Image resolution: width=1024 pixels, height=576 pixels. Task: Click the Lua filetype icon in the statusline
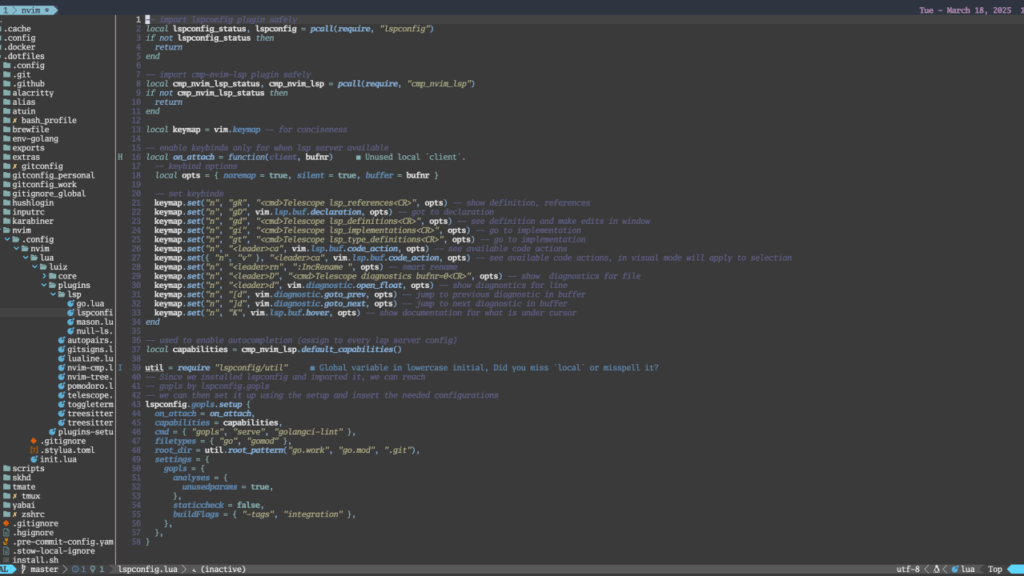pyautogui.click(x=955, y=569)
